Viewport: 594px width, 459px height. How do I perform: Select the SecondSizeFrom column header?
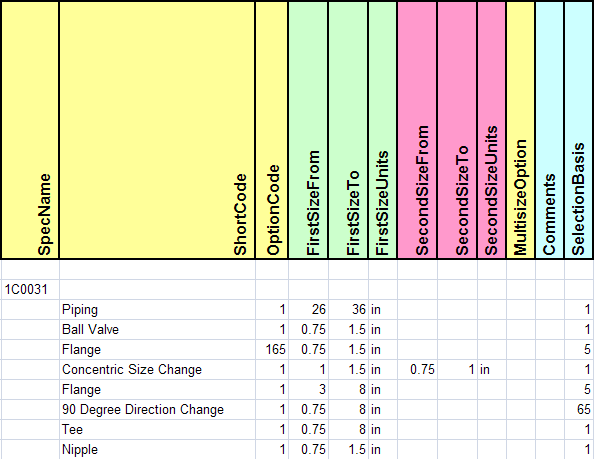(417, 130)
